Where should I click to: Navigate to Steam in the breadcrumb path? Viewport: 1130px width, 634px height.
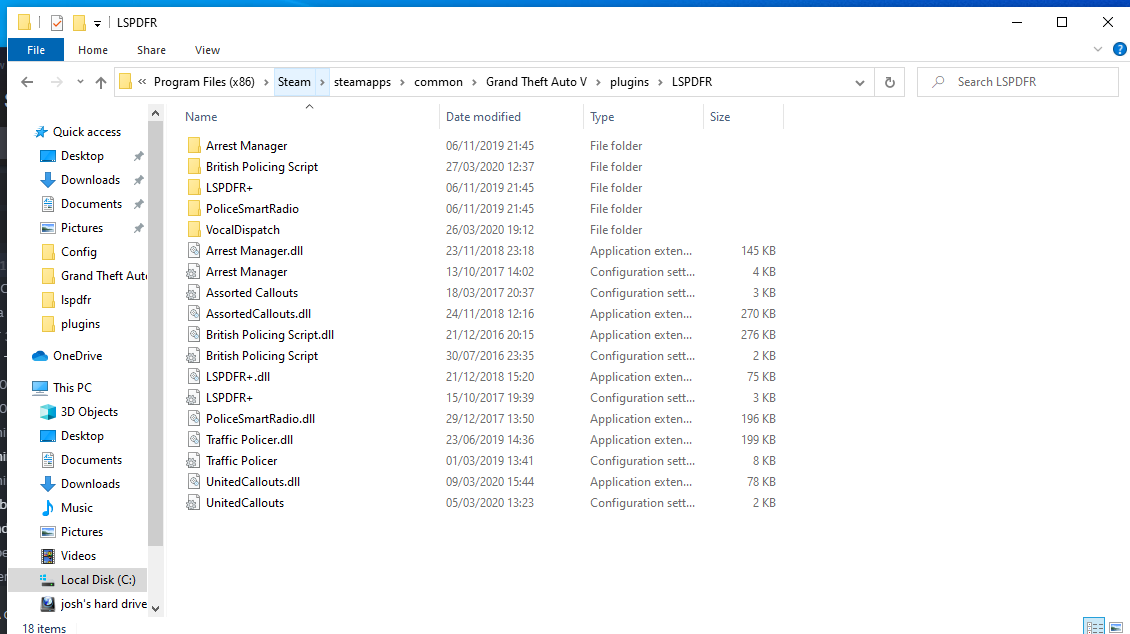tap(294, 82)
